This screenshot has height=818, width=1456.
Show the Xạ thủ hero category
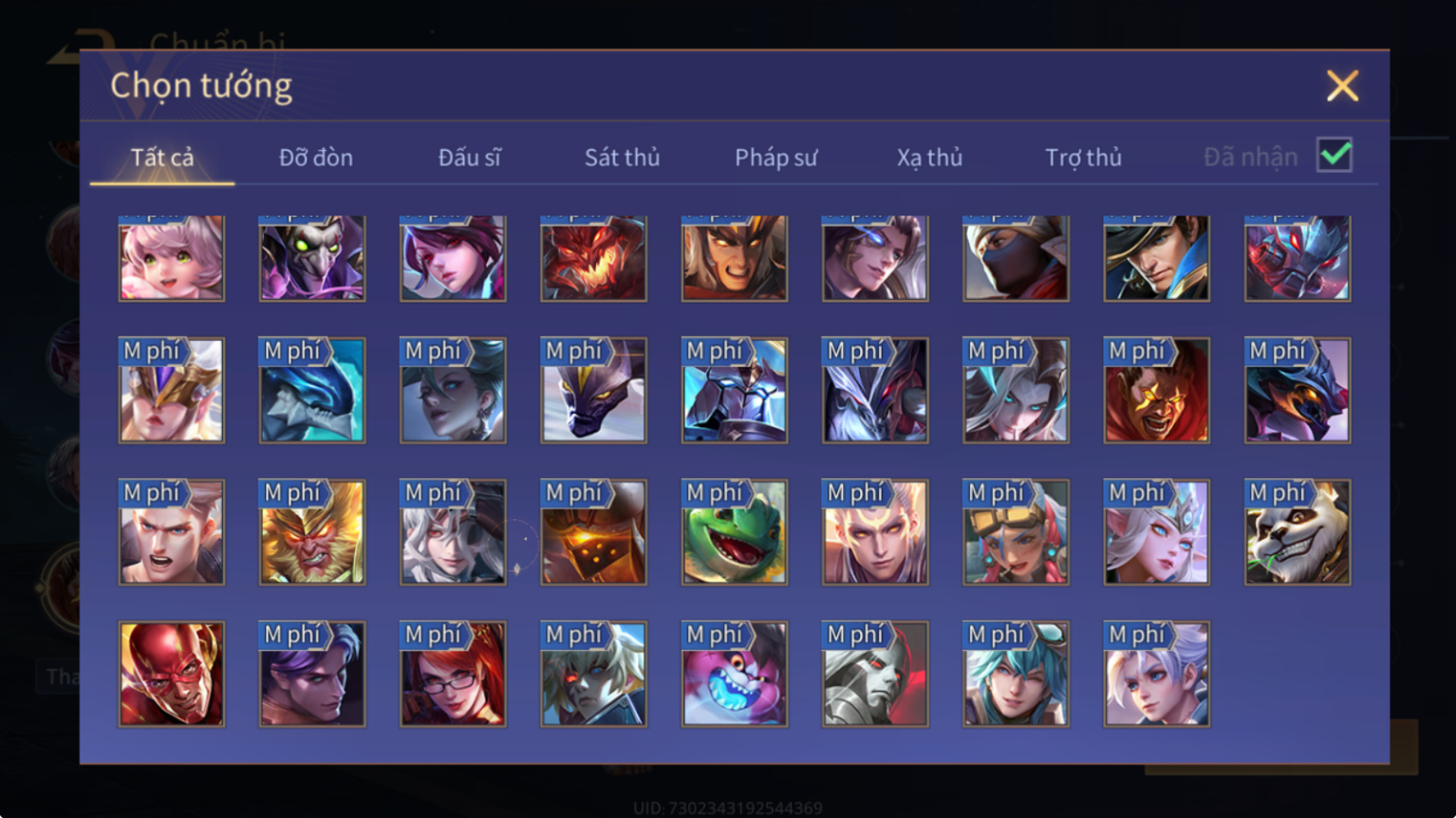[929, 158]
